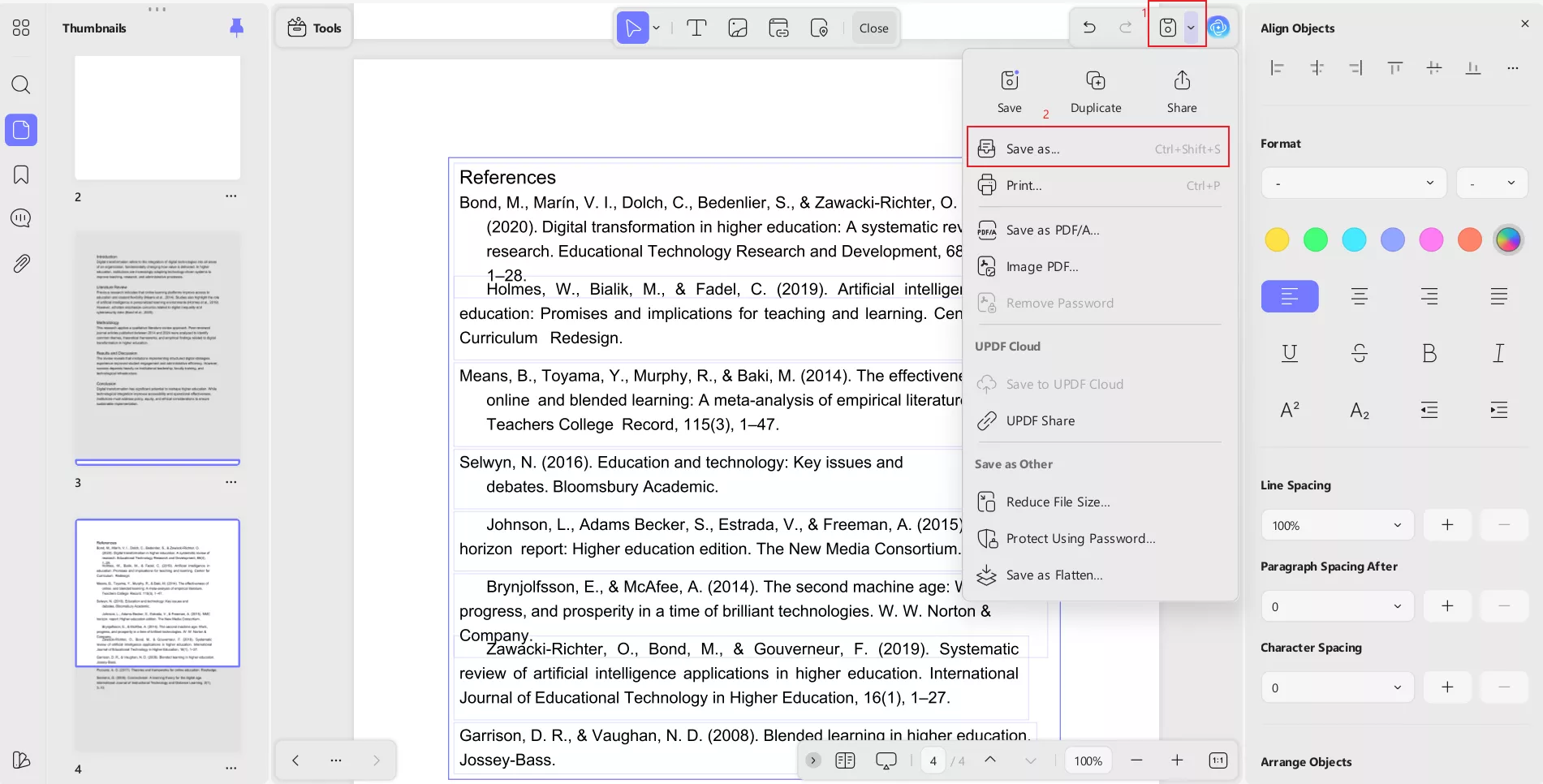
Task: Open the search icon in left sidebar
Action: pyautogui.click(x=21, y=85)
